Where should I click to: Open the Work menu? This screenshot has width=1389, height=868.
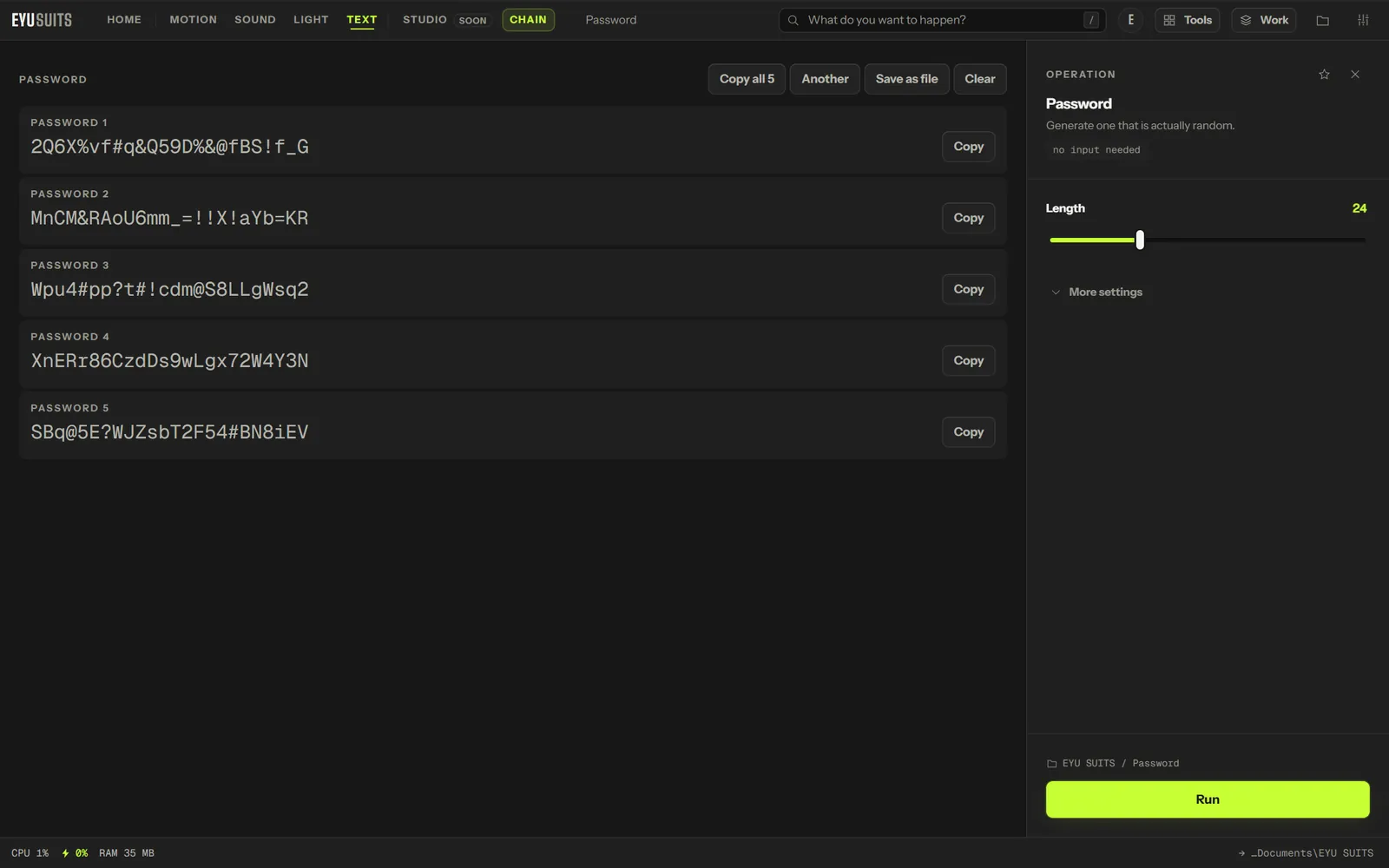(x=1263, y=20)
